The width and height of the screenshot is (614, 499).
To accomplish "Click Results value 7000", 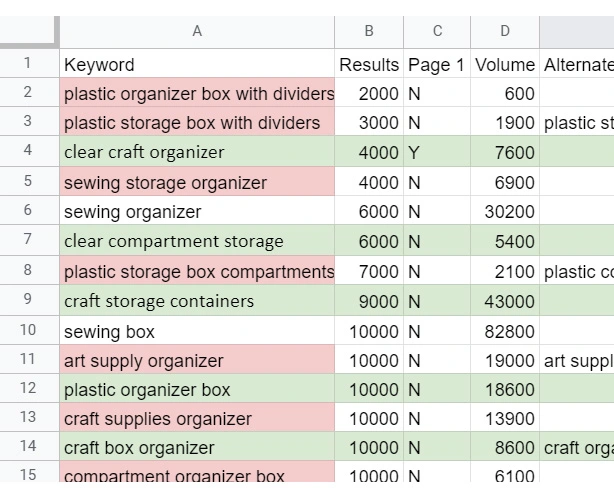I will [x=369, y=271].
